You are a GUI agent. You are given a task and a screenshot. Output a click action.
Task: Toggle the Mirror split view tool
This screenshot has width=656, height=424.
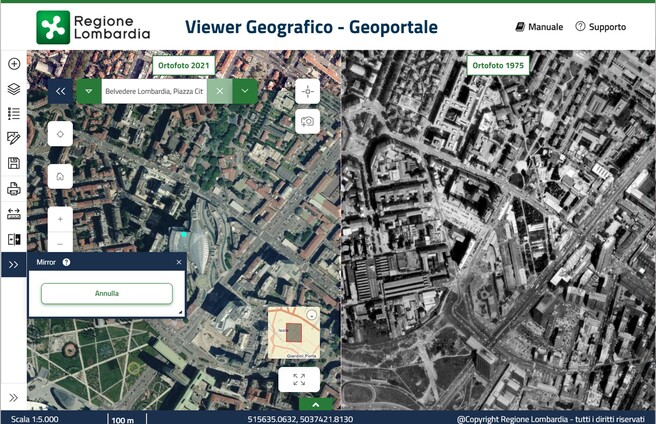[14, 239]
